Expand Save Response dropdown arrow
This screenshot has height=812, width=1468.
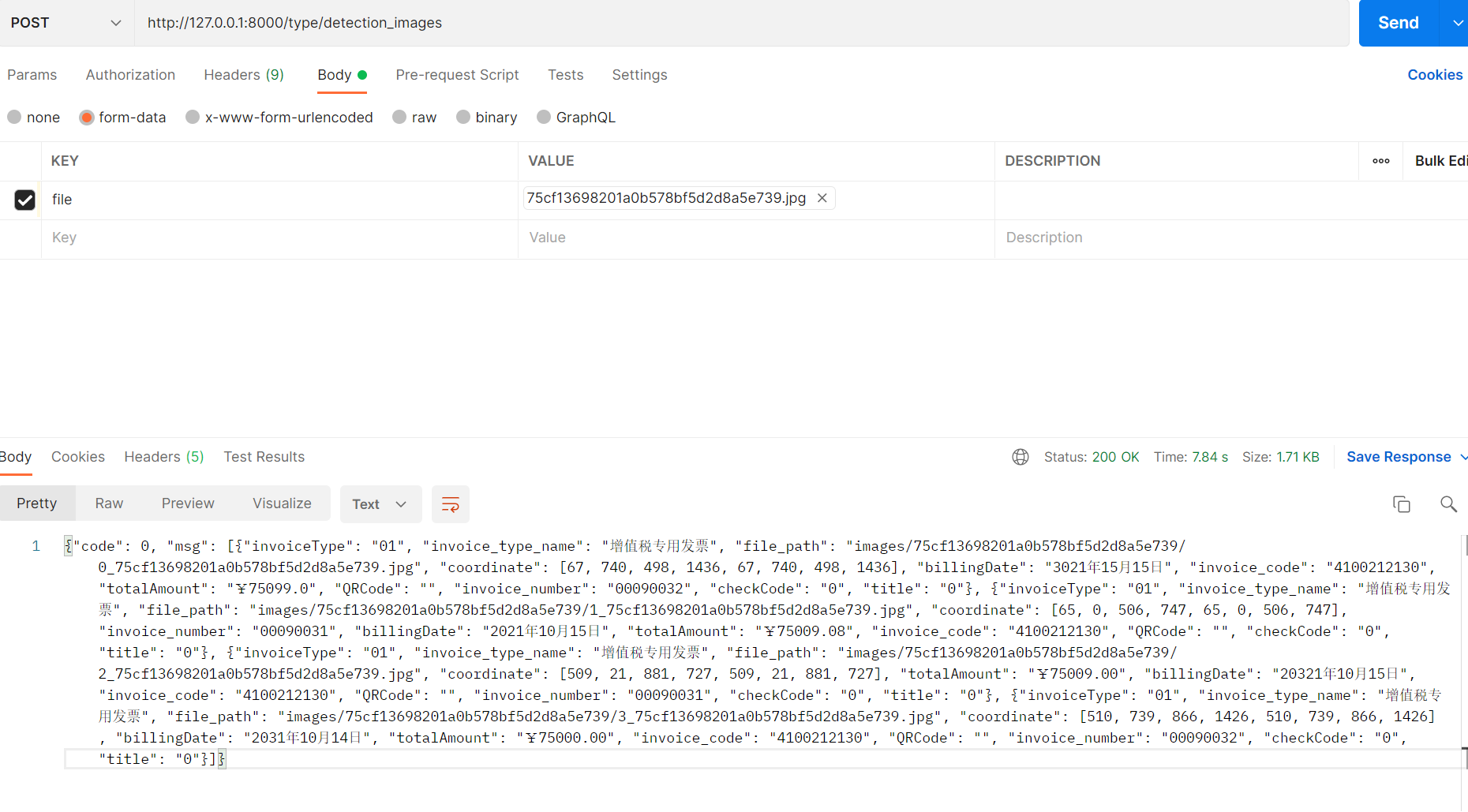click(1462, 457)
